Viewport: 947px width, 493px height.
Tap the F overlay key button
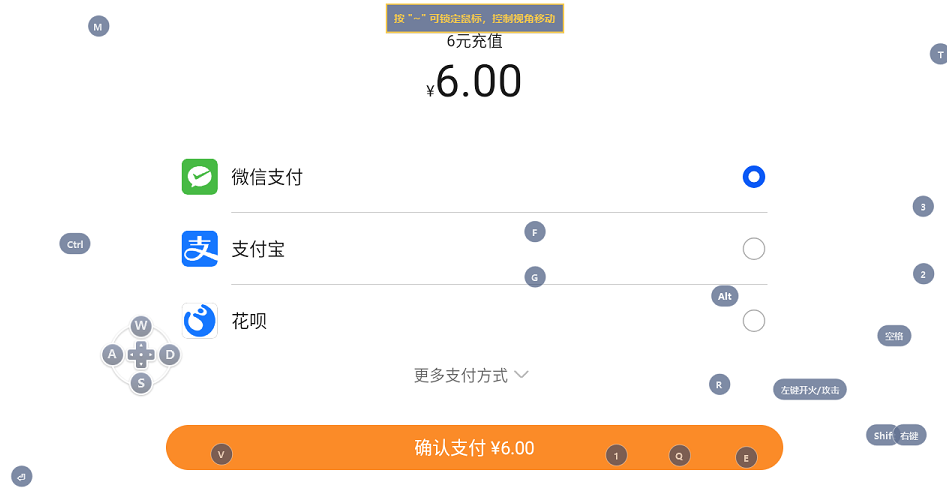point(535,232)
